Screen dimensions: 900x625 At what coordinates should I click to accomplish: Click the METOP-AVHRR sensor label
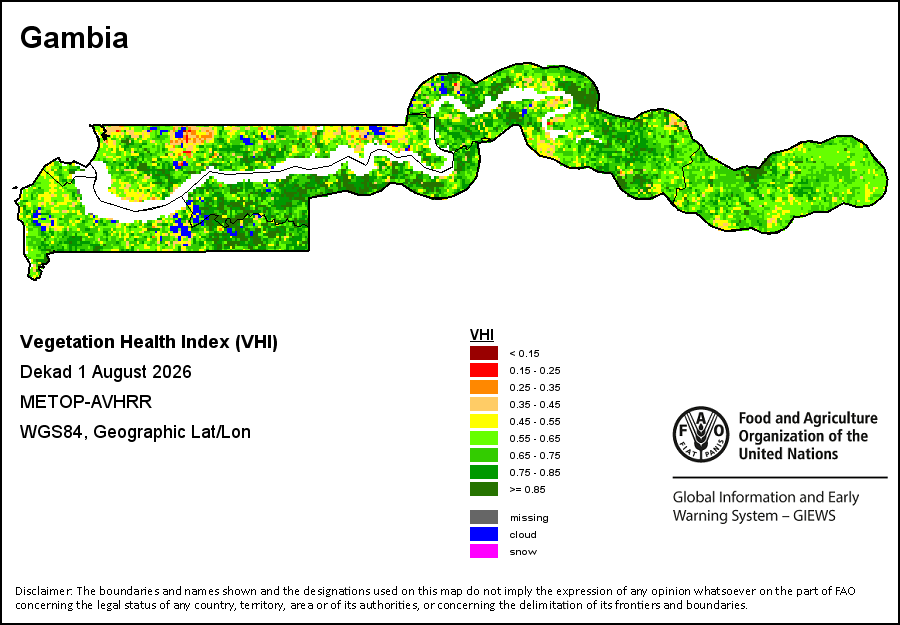tap(86, 402)
